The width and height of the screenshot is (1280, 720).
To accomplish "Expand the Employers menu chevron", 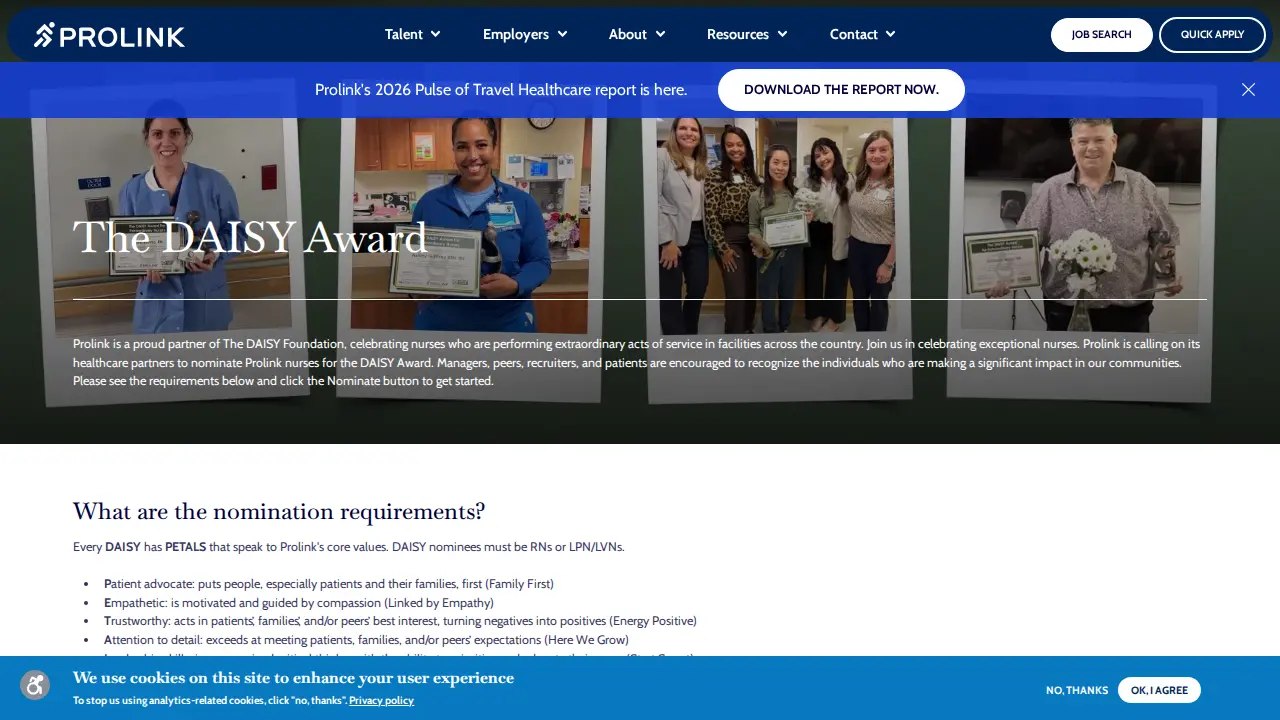I will [562, 34].
